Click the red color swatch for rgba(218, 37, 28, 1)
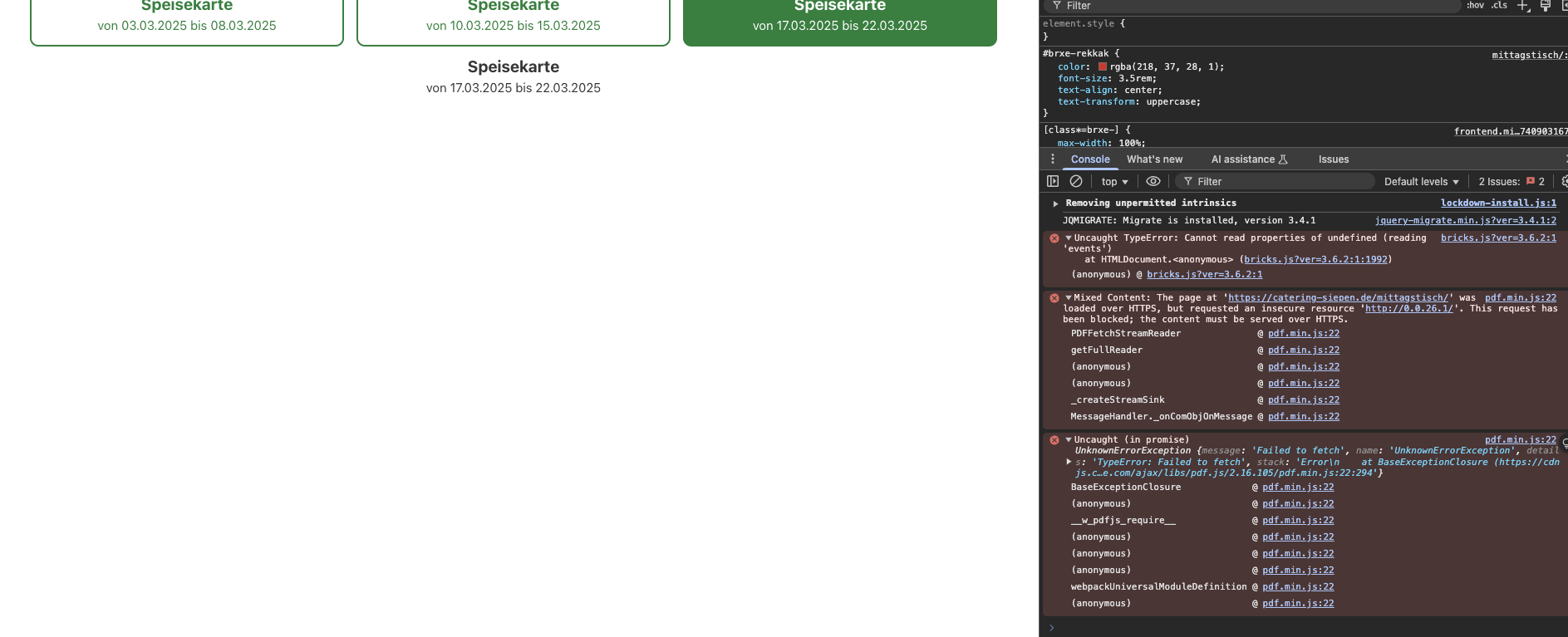Image resolution: width=1568 pixels, height=637 pixels. [1103, 66]
